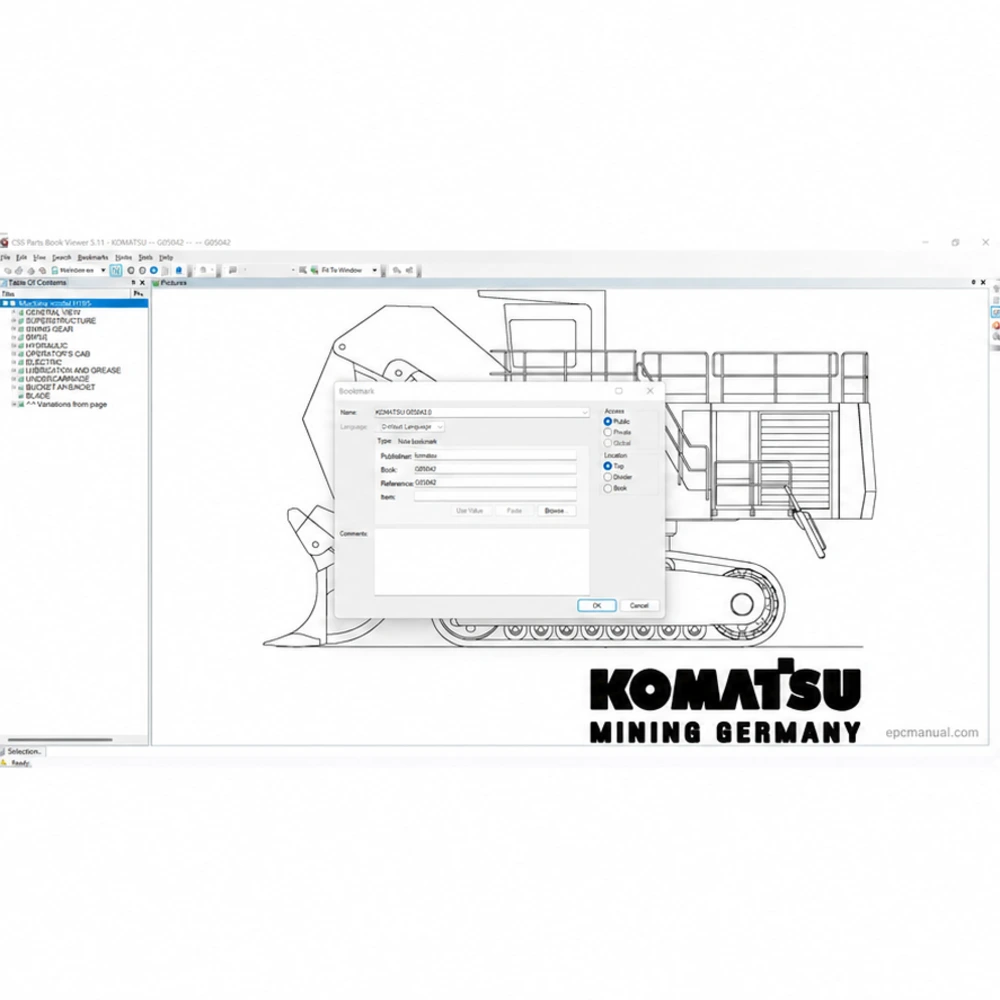The height and width of the screenshot is (1000, 1000).
Task: Click the green Pictures panel icon
Action: 156,283
